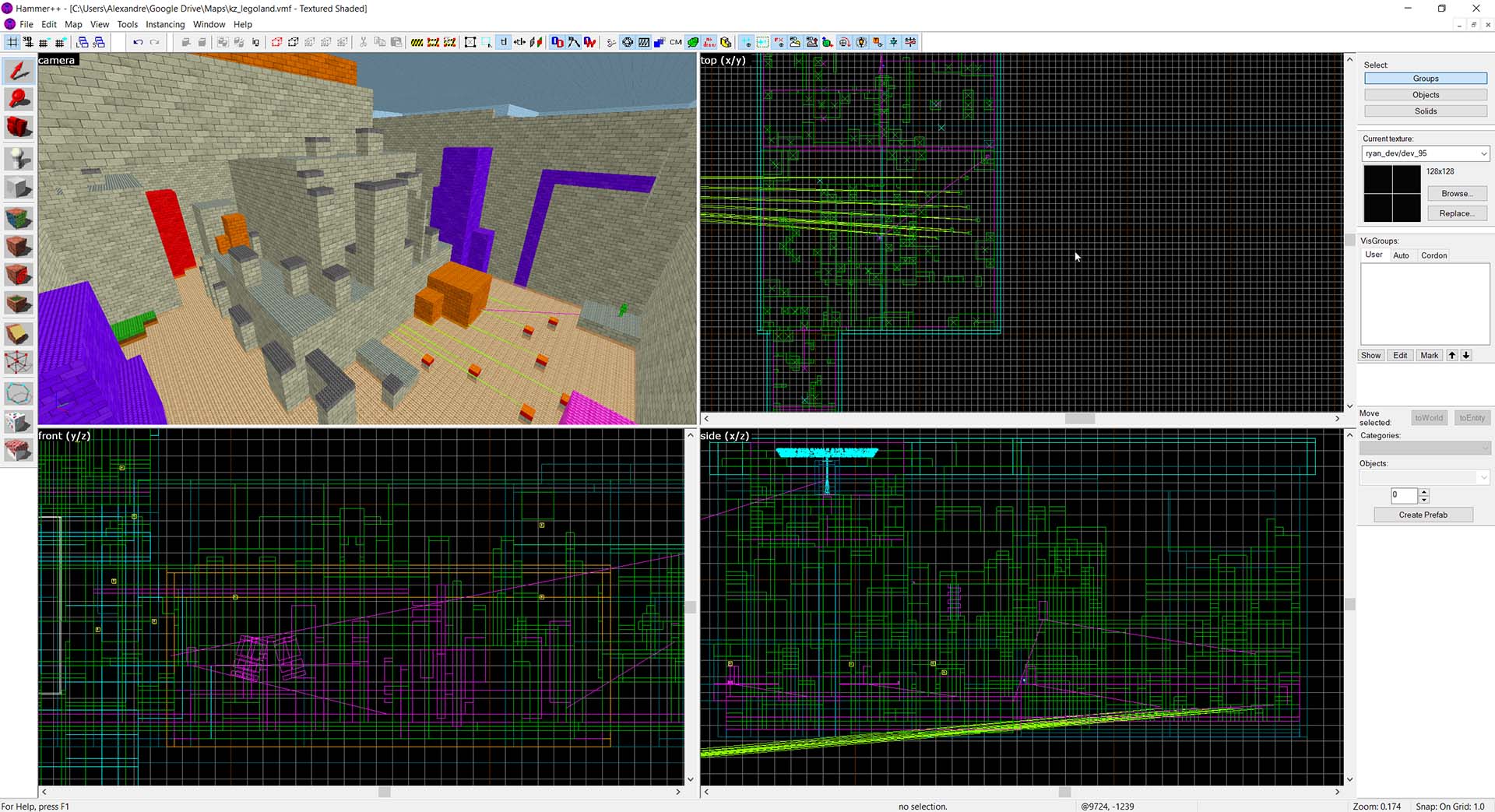
Task: Click the Browse texture button
Action: click(1457, 193)
